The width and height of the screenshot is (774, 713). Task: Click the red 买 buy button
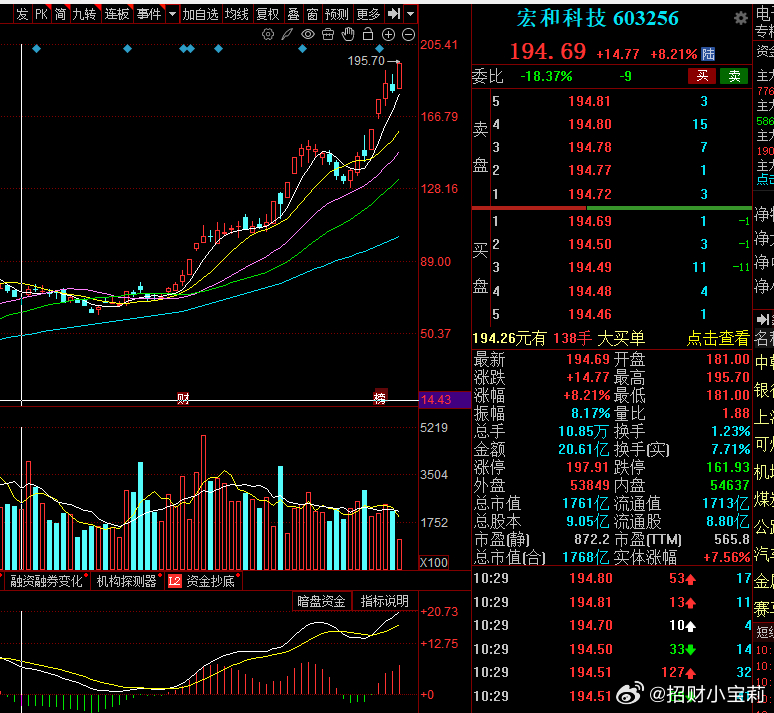point(702,76)
